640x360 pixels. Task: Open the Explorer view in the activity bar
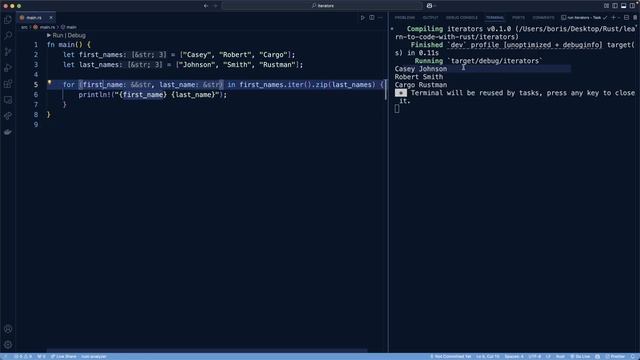tap(8, 20)
